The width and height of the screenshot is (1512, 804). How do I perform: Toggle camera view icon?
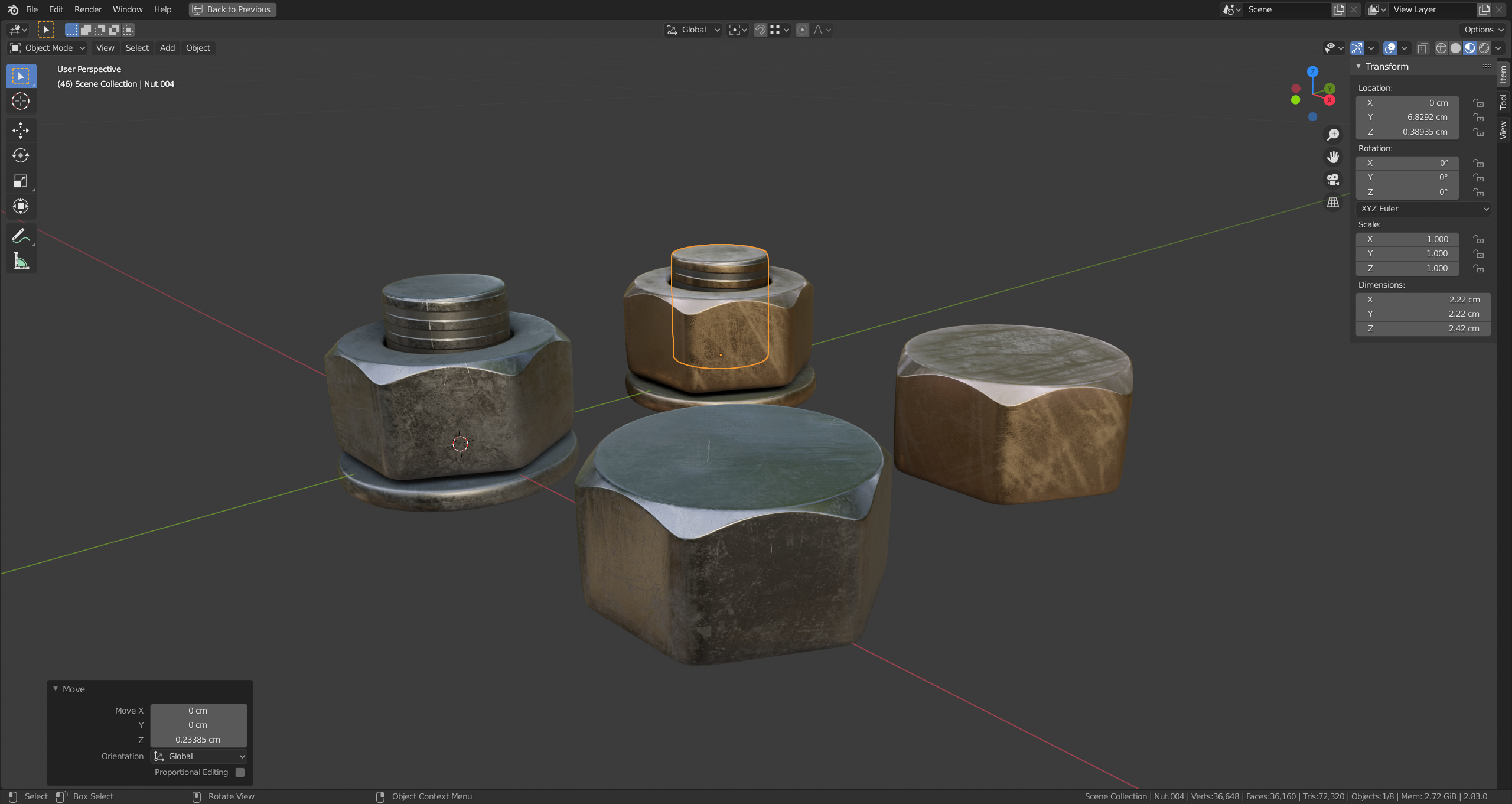(1333, 180)
